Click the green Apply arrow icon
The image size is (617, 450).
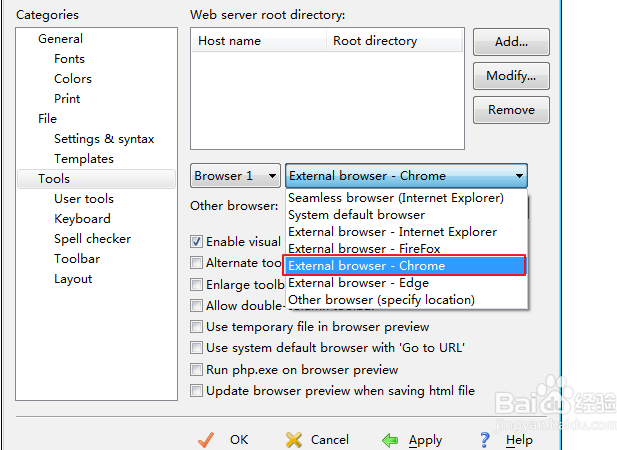pyautogui.click(x=390, y=440)
